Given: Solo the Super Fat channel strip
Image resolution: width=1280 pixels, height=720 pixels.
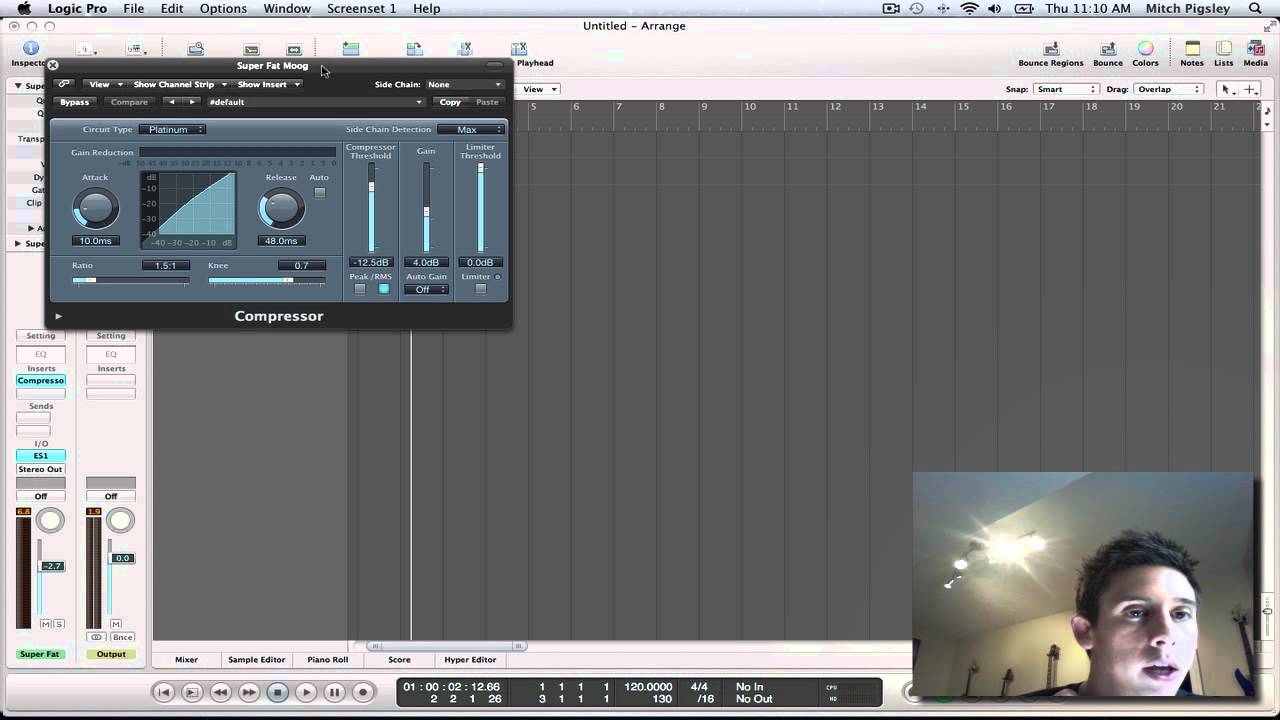Looking at the screenshot, I should click(59, 624).
